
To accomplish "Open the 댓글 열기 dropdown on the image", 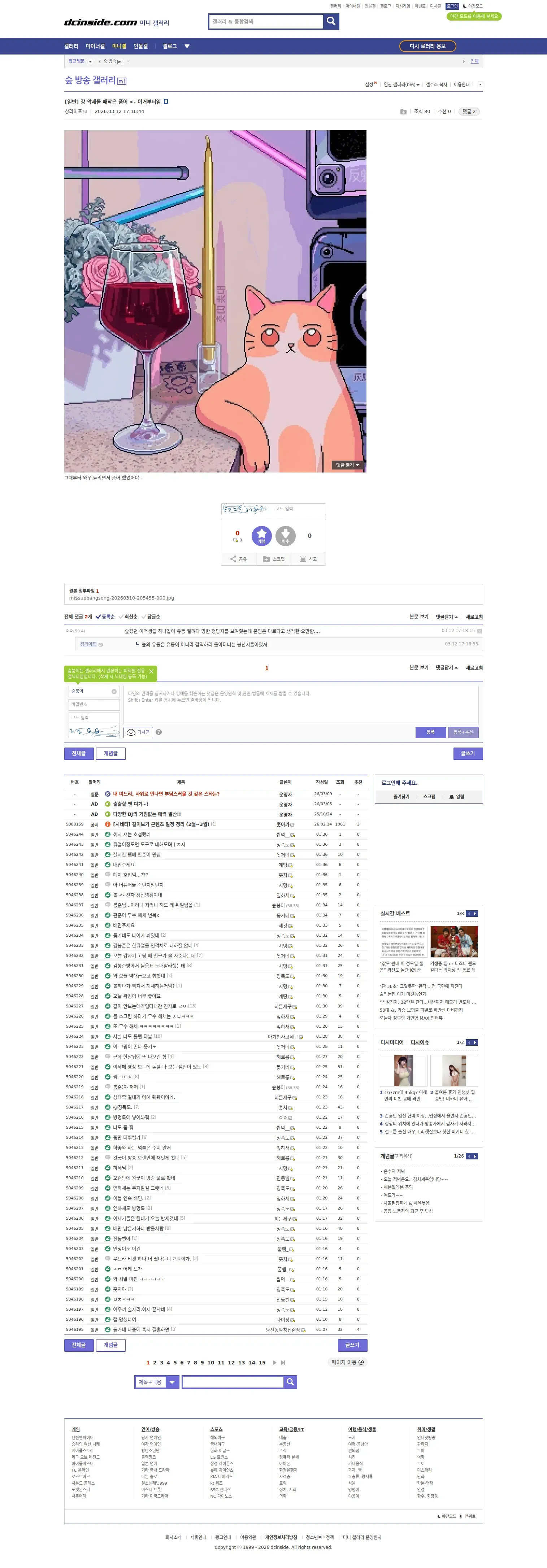I will point(347,465).
